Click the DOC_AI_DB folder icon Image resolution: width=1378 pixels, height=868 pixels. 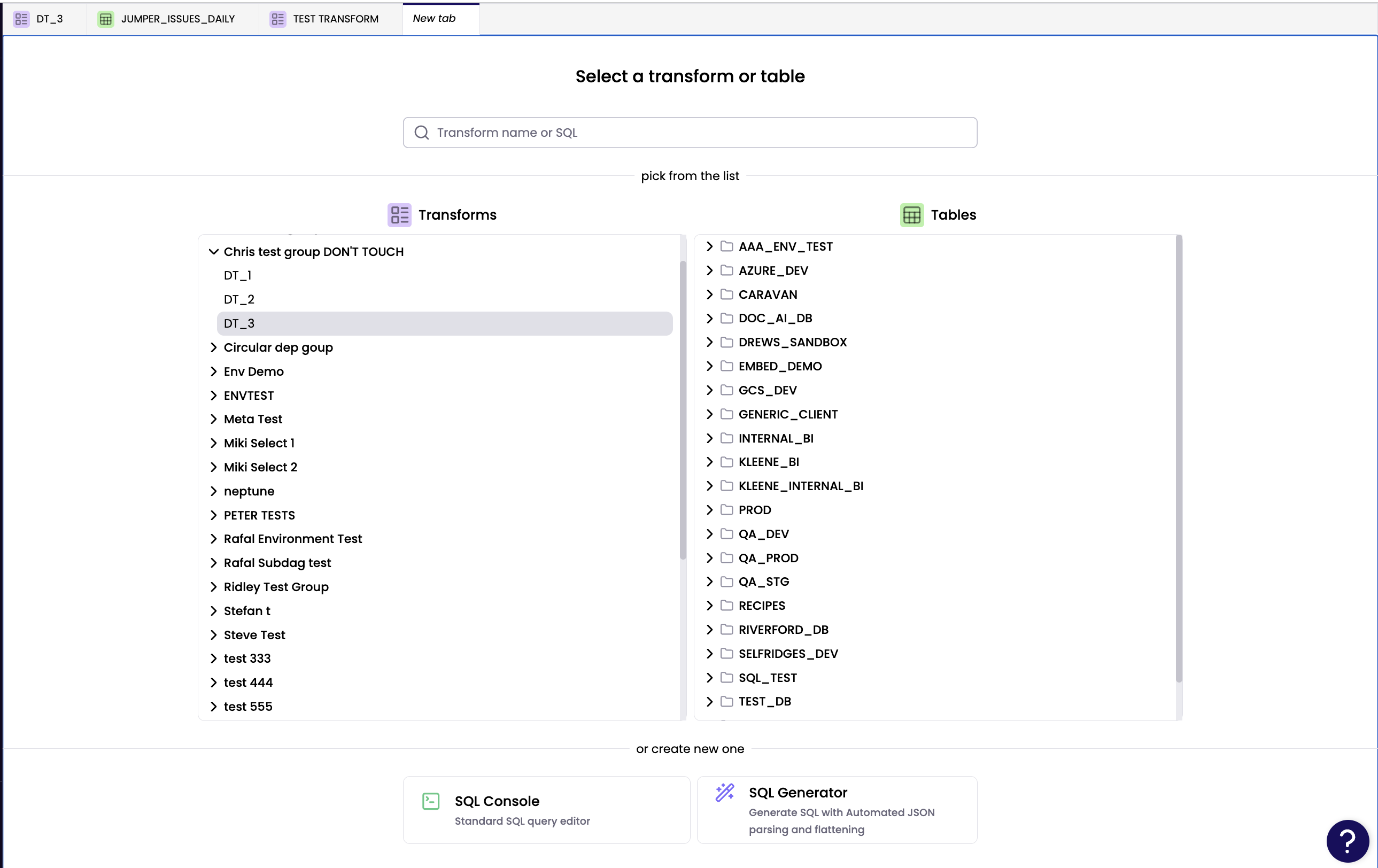point(726,318)
